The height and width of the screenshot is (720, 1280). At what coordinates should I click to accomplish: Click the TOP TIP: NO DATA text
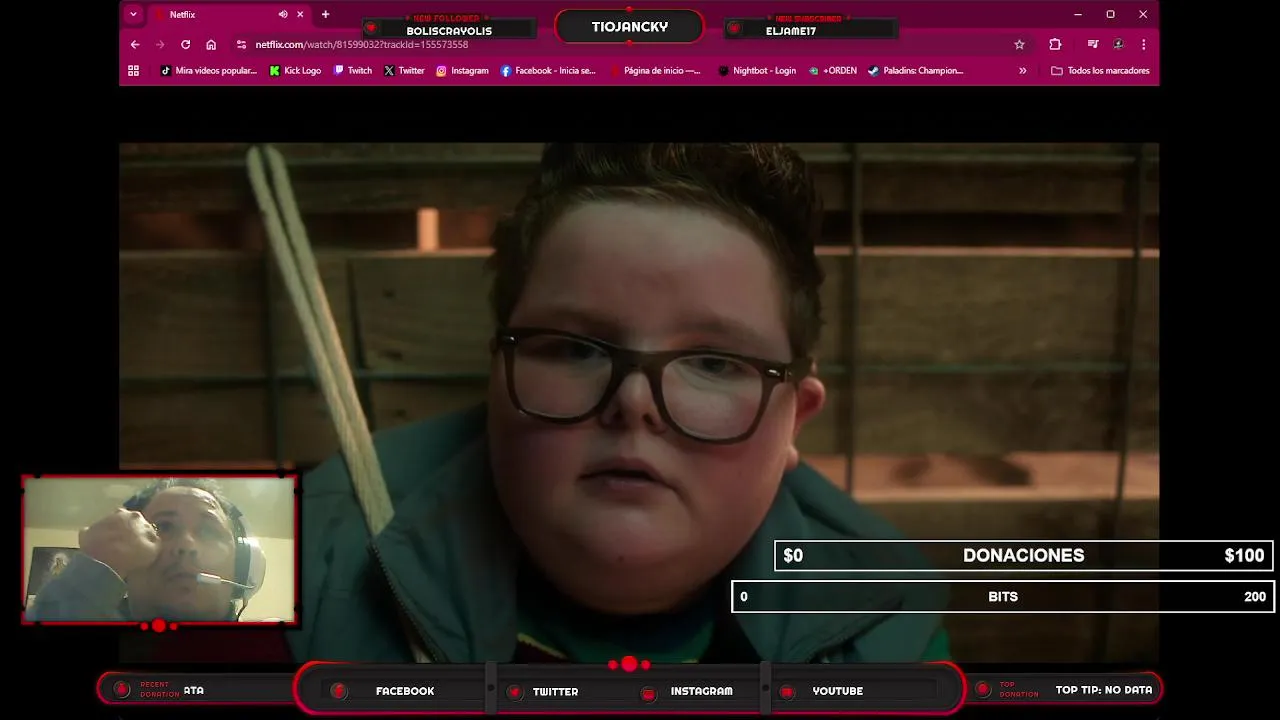(x=1104, y=690)
